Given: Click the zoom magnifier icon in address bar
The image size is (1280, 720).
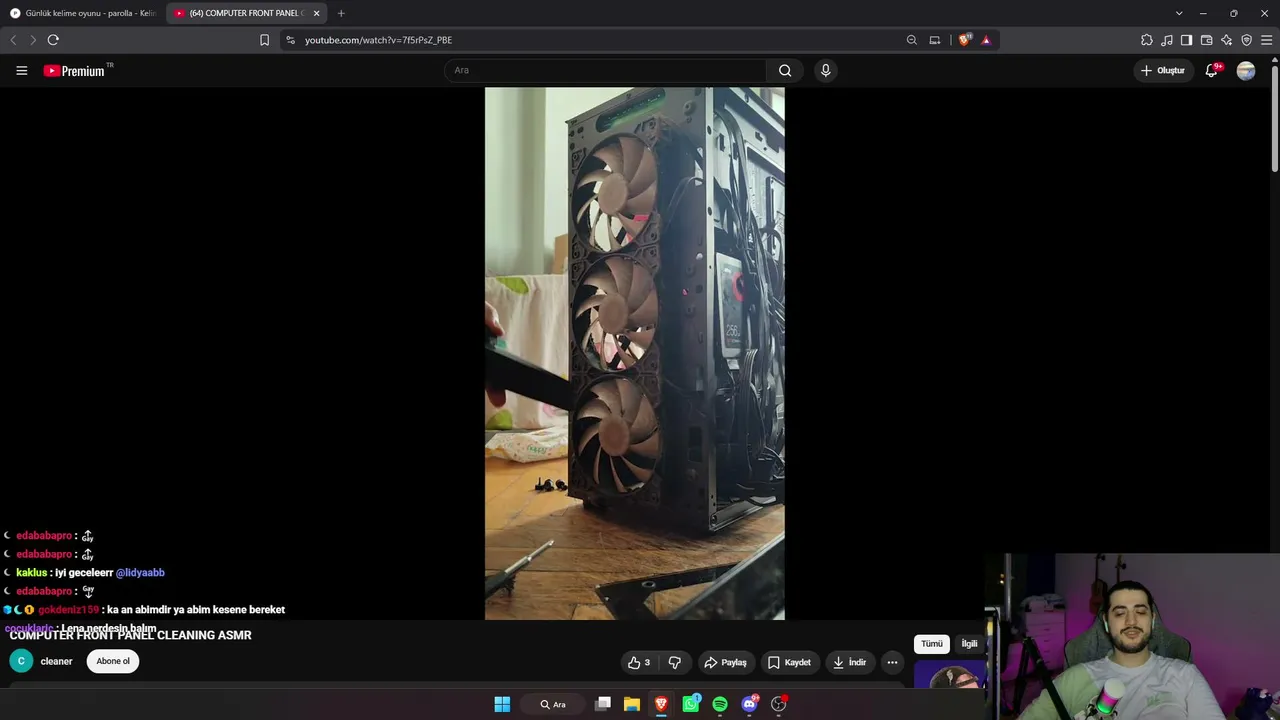Looking at the screenshot, I should [911, 40].
